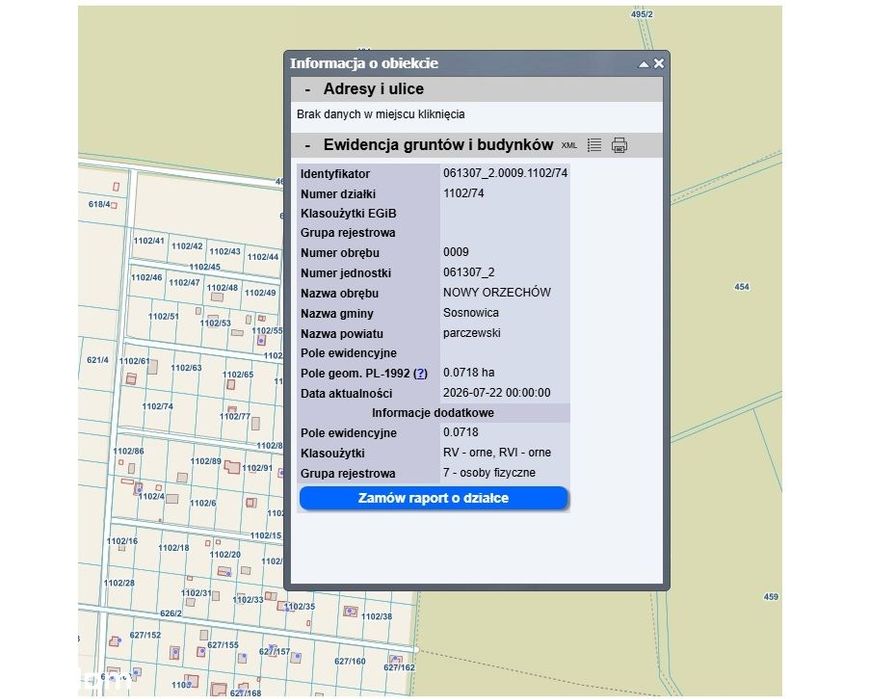The image size is (869, 699).
Task: Select parcel 627/152 on the map
Action: tap(145, 635)
